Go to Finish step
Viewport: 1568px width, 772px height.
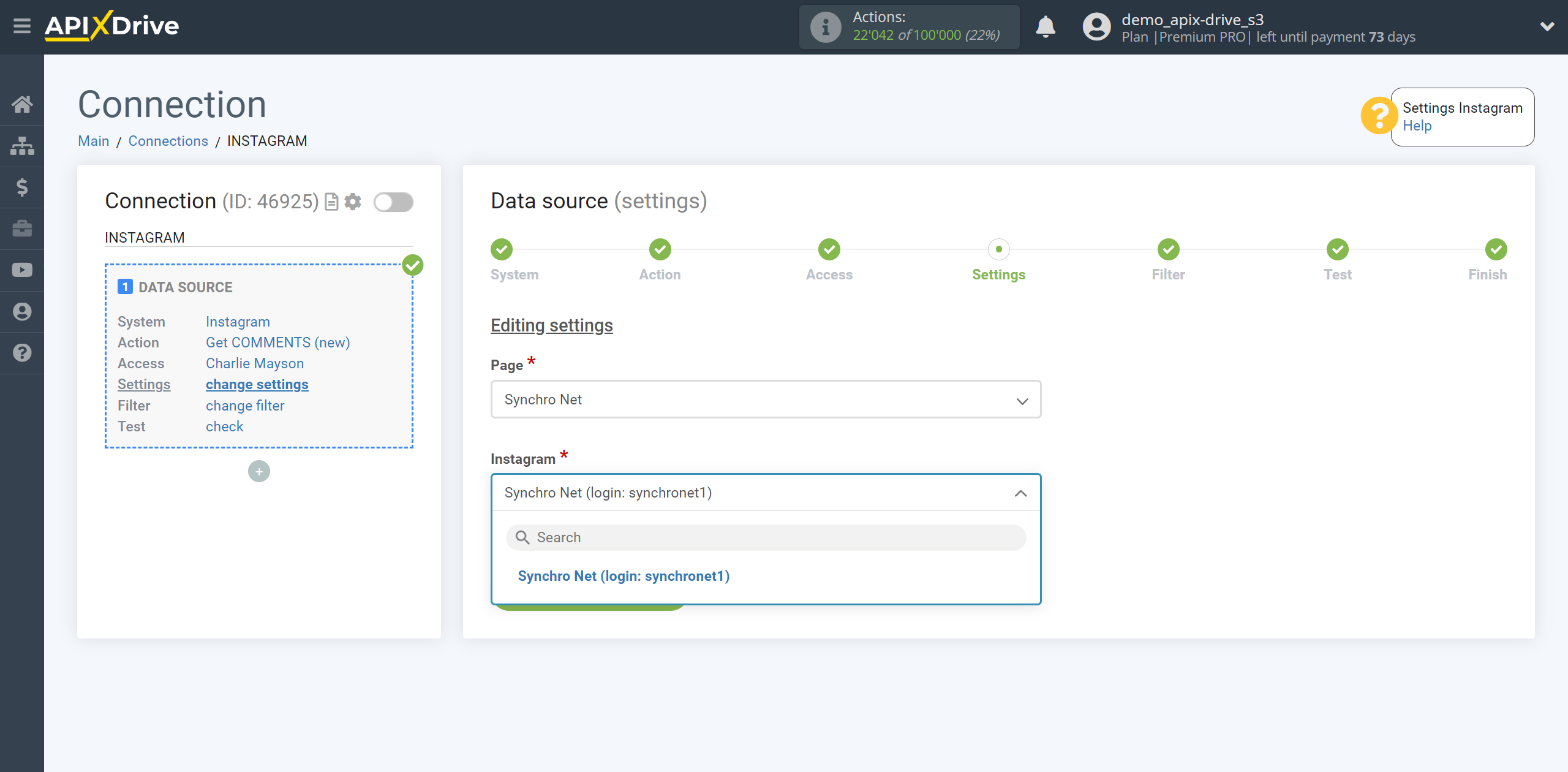[1496, 249]
